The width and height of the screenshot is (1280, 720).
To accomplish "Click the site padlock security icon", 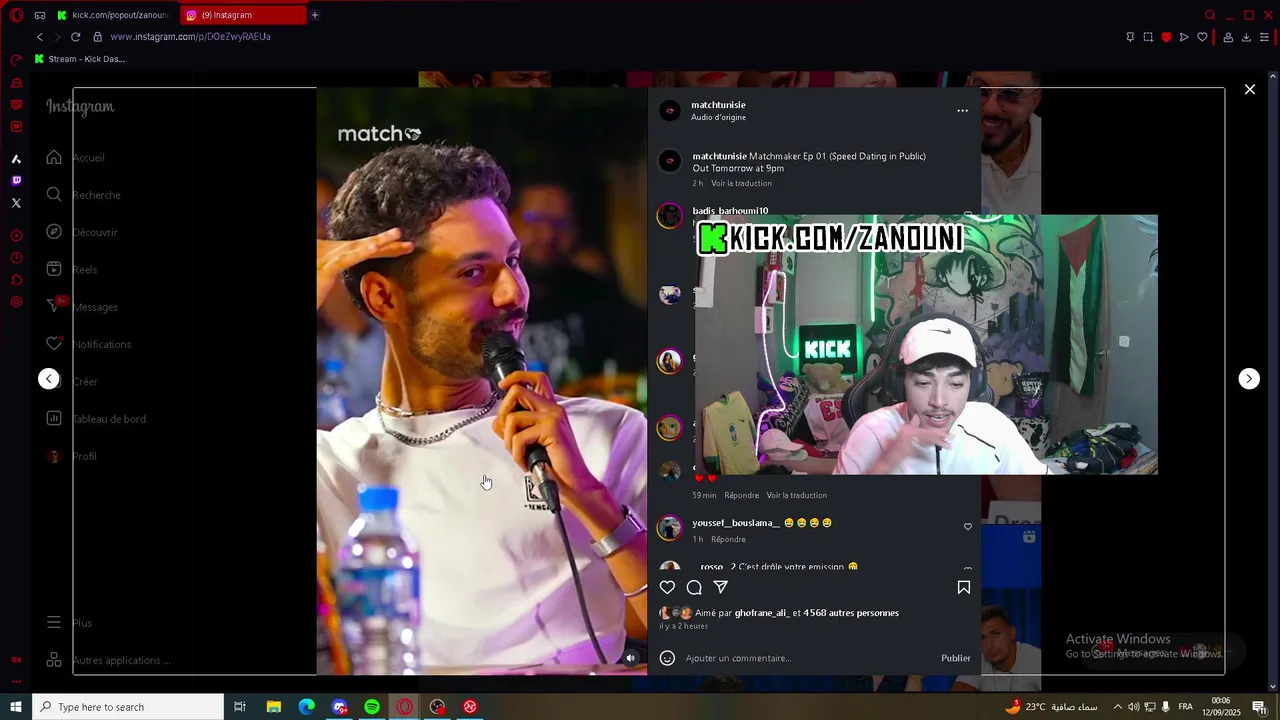I will 97,37.
